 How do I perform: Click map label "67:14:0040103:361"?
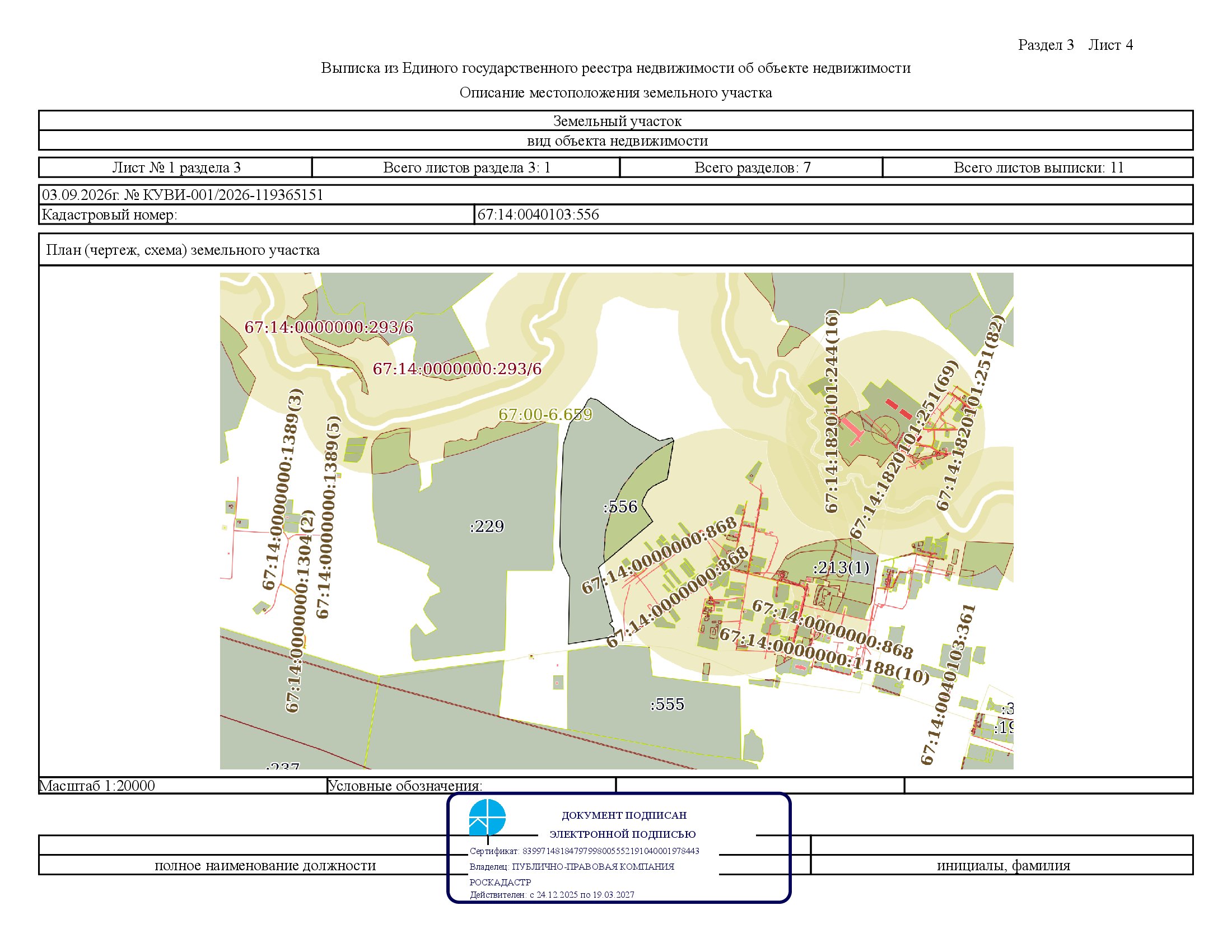coord(948,685)
